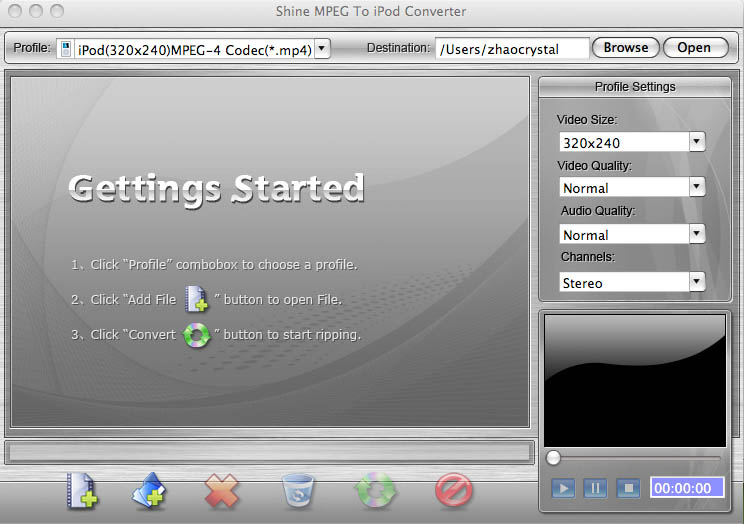Viewport: 744px width, 524px height.
Task: Click the Add File icon in bottom toolbar
Action: [82, 491]
